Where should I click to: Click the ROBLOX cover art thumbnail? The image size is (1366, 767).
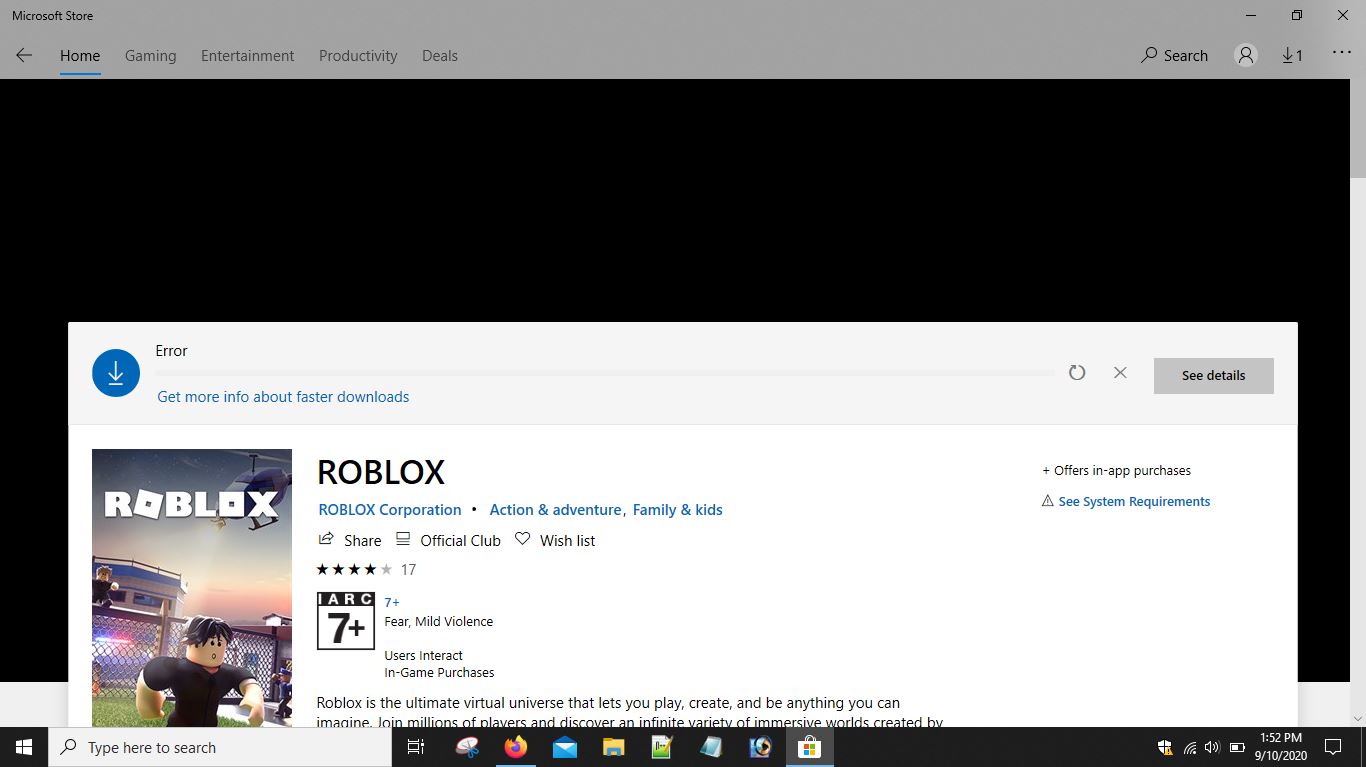(x=192, y=588)
